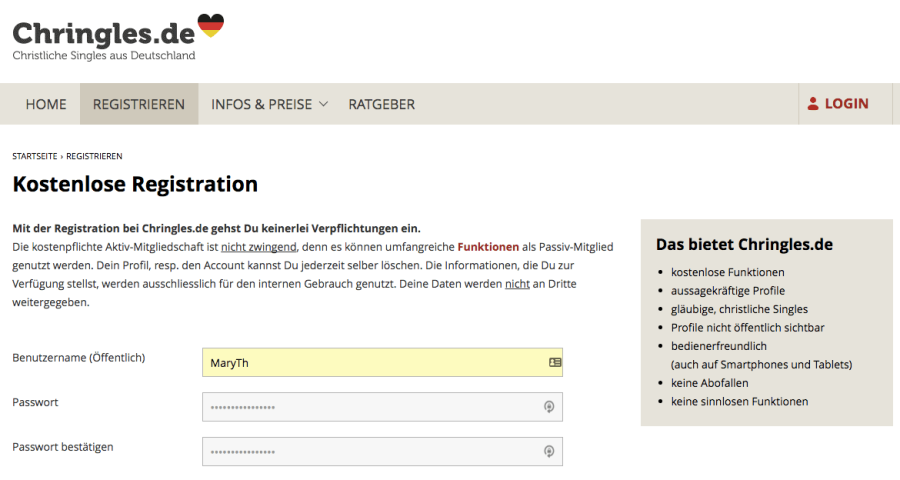The width and height of the screenshot is (900, 480).
Task: Go to the HOME menu item
Action: (46, 104)
